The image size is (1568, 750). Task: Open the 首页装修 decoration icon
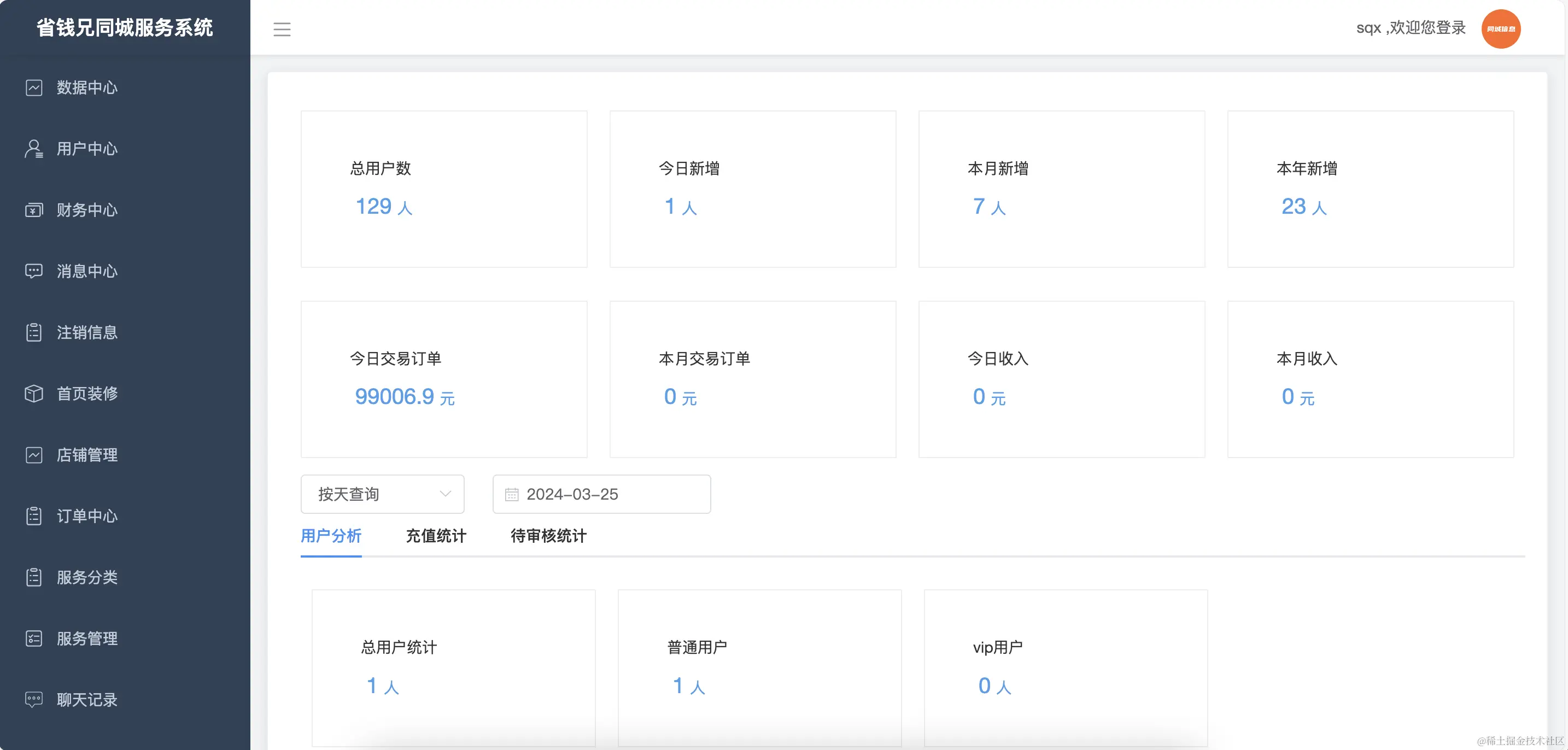(34, 393)
